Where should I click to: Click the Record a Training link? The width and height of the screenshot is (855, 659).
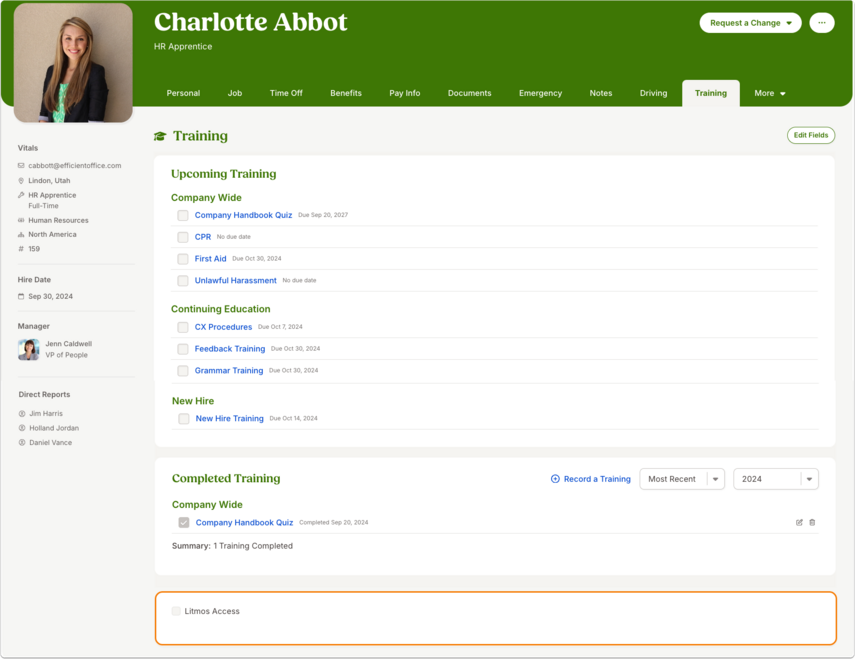click(597, 479)
